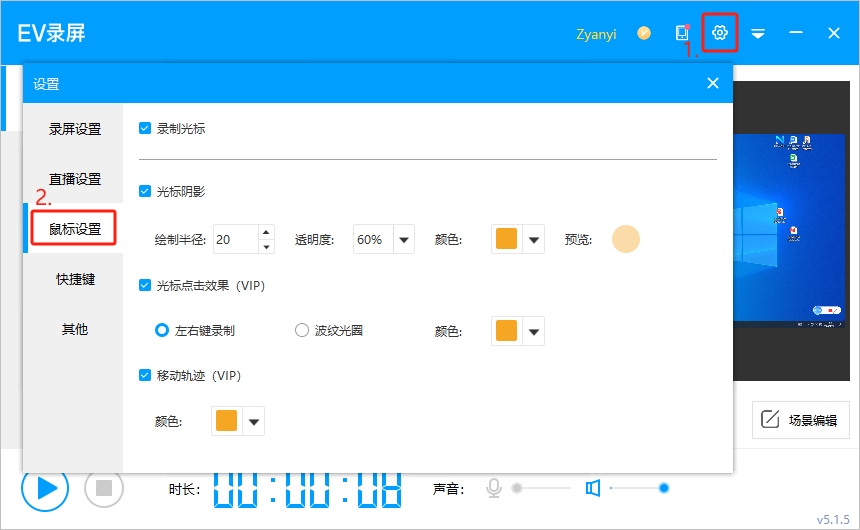This screenshot has width=860, height=530.
Task: Click the 场景编辑 button
Action: tap(800, 420)
